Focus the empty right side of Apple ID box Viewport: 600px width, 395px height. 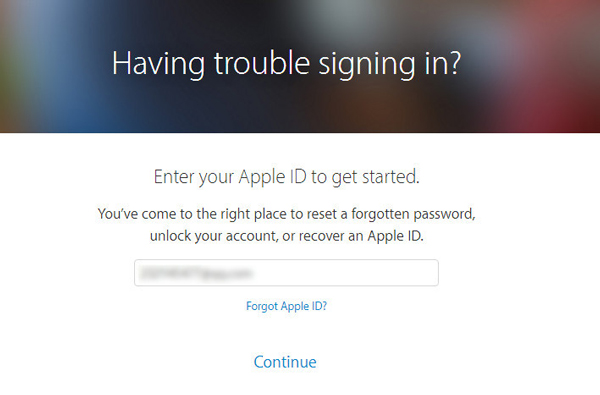coord(344,273)
